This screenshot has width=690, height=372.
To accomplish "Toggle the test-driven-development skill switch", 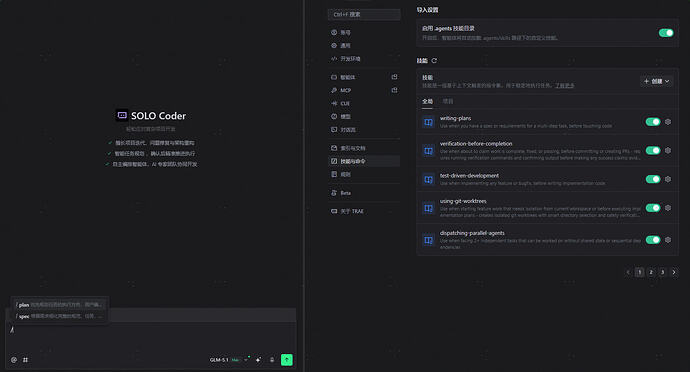I will click(653, 179).
